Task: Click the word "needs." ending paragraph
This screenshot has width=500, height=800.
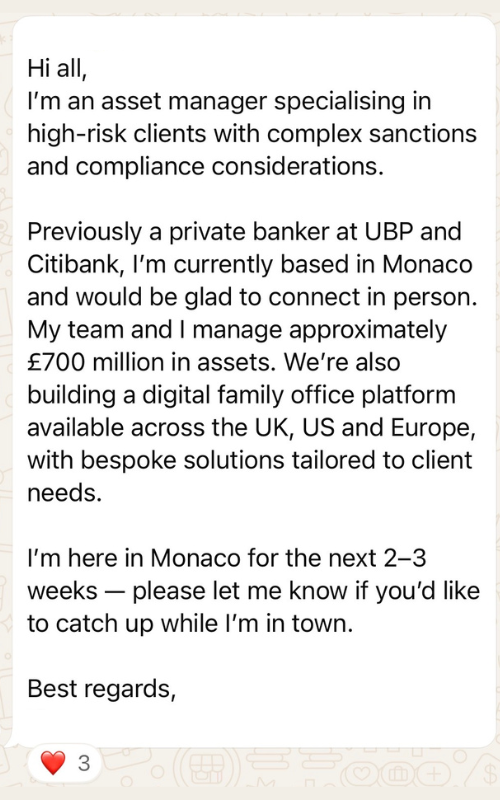Action: [64, 493]
